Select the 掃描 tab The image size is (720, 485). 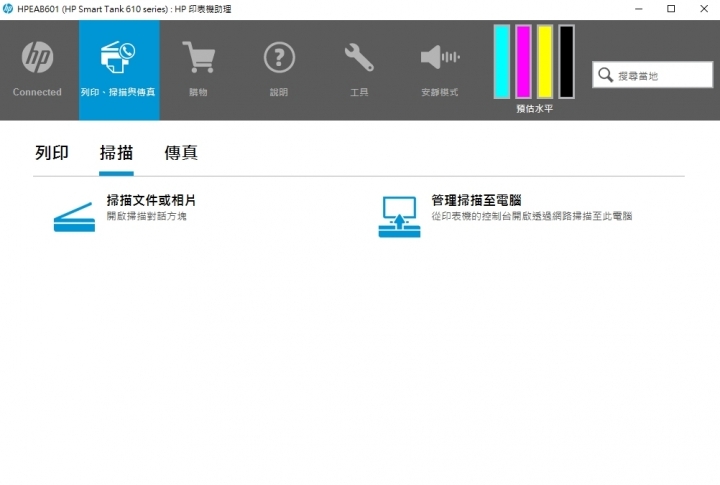116,153
